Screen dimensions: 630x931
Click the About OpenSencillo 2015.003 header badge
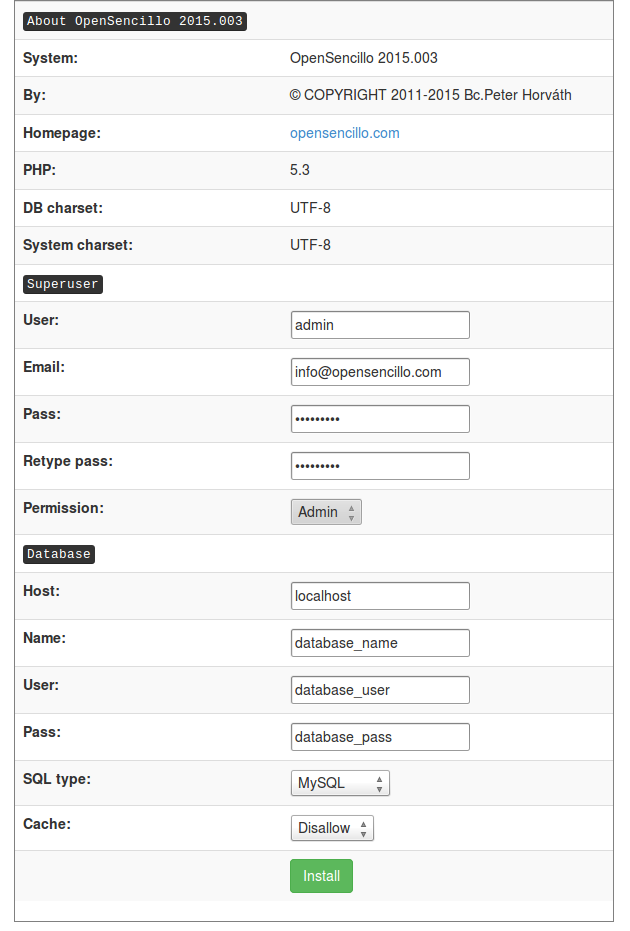pyautogui.click(x=135, y=21)
